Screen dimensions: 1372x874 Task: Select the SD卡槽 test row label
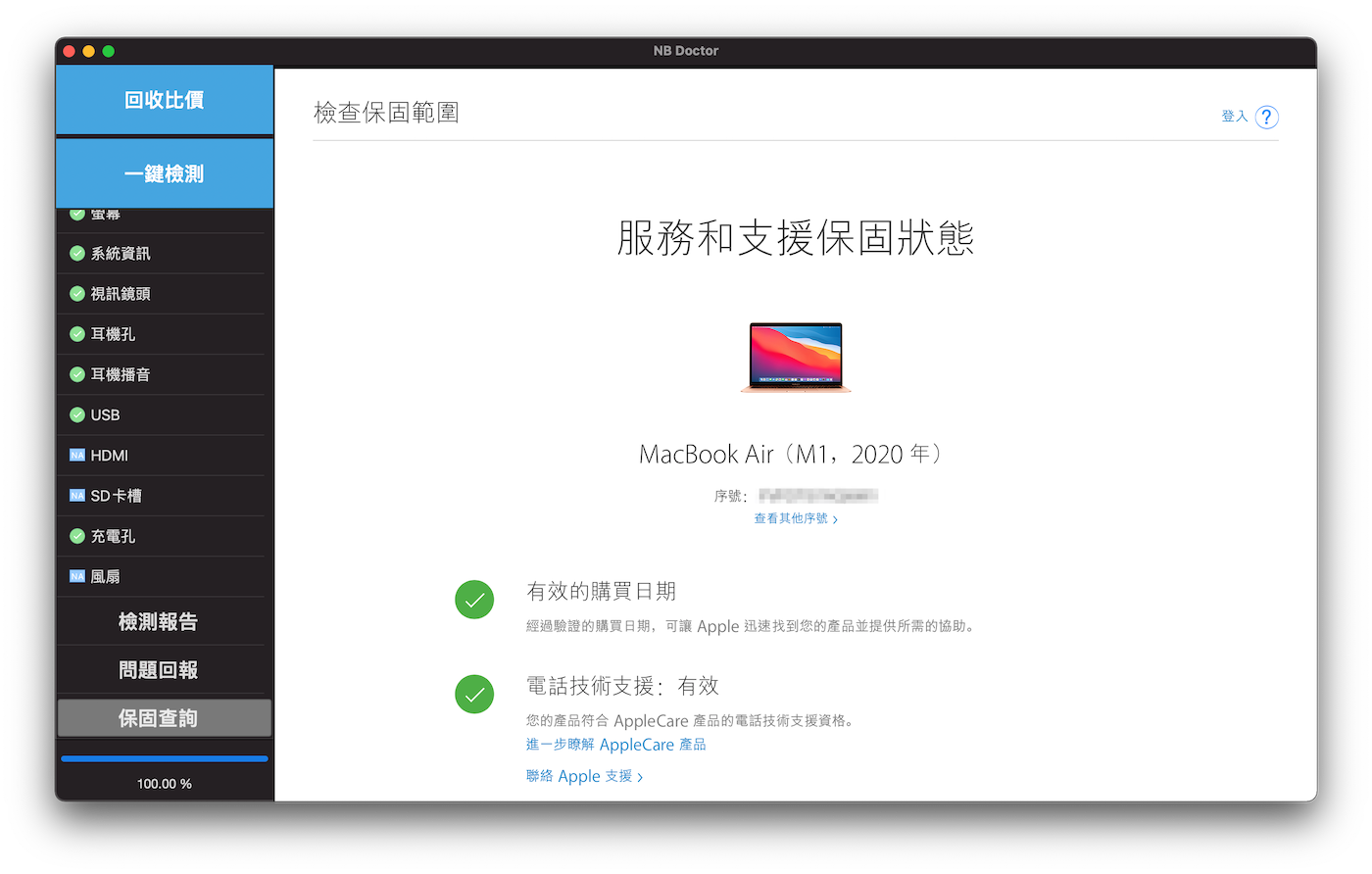(x=116, y=496)
